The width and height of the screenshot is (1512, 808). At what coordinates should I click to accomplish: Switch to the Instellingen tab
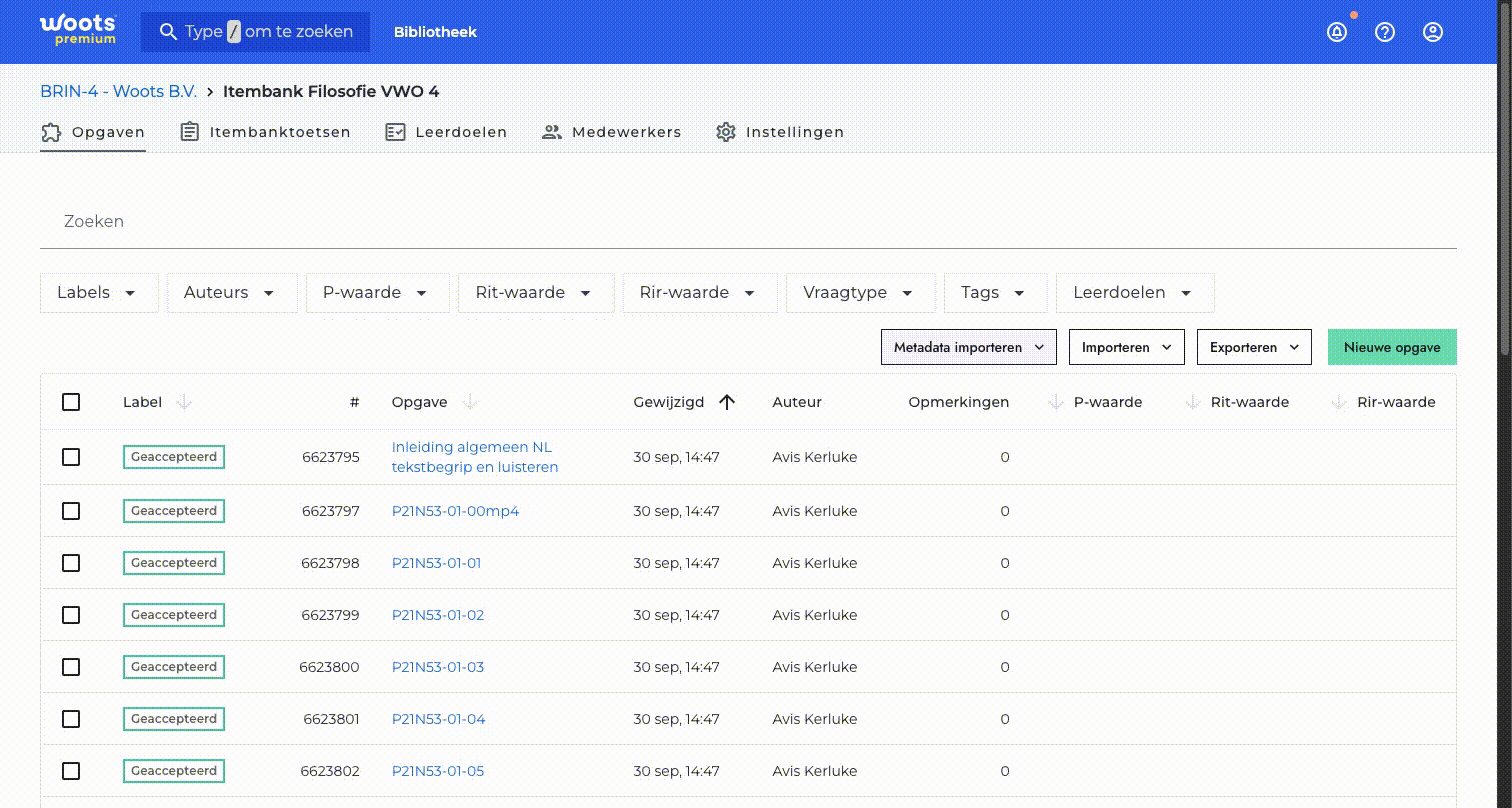[780, 132]
